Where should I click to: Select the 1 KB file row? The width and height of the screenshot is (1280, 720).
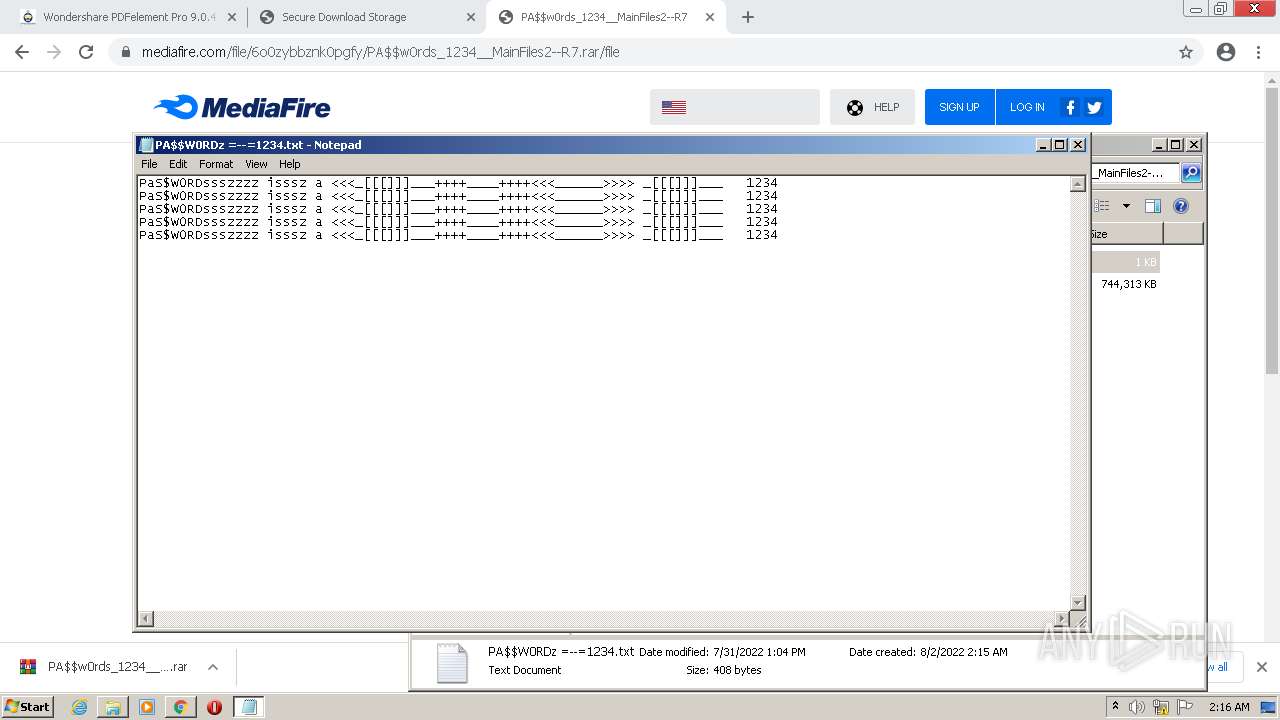click(x=1126, y=262)
